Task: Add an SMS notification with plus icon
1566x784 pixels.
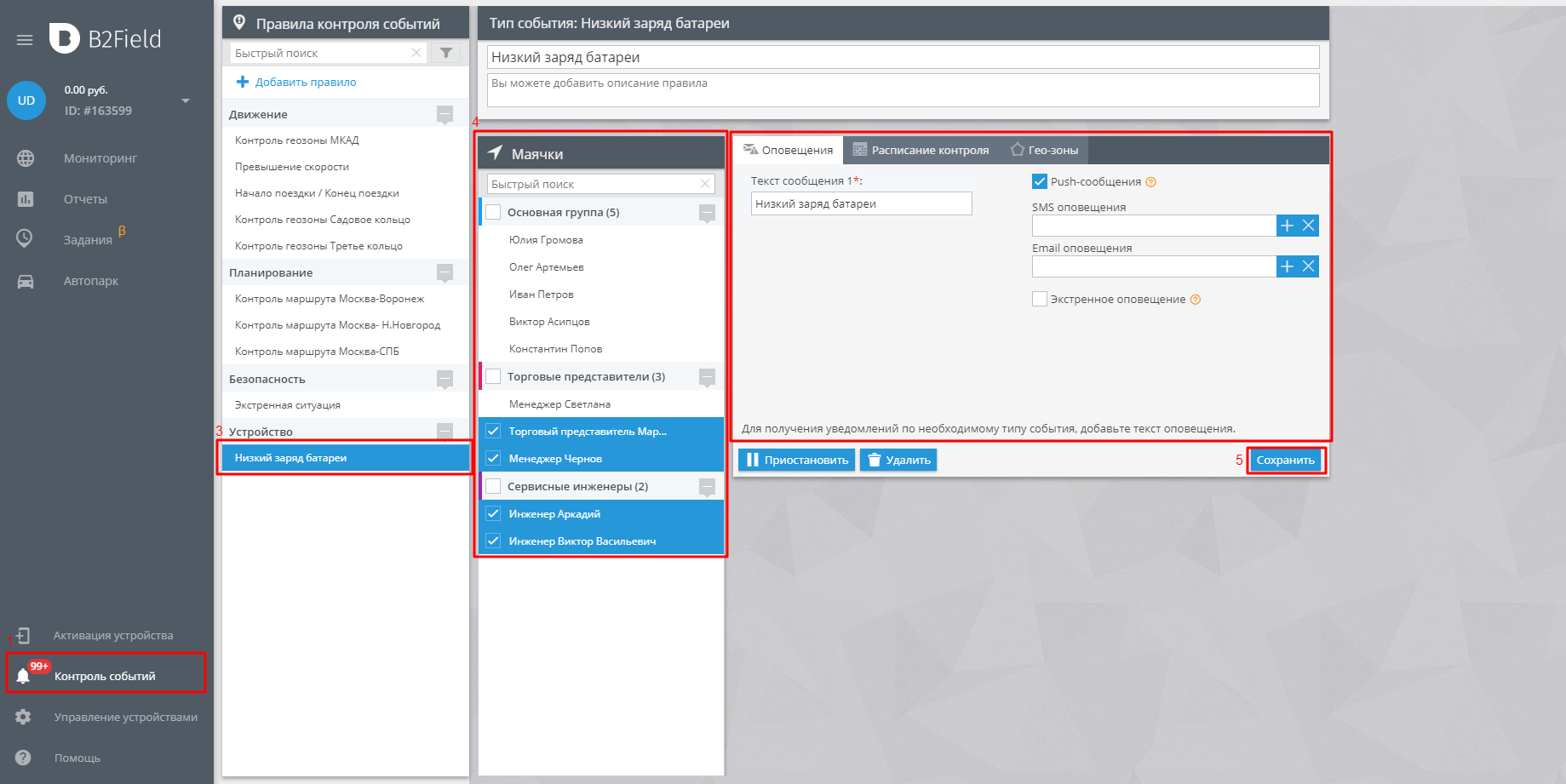Action: 1288,226
